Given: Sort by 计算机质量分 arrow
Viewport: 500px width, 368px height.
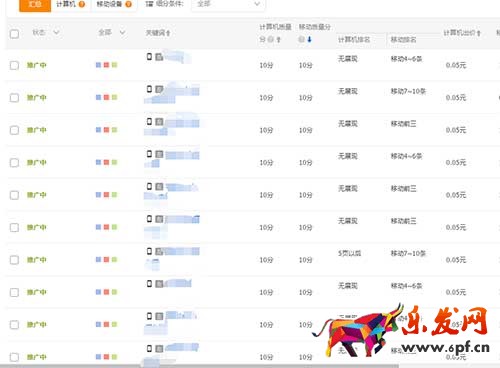Looking at the screenshot, I should click(278, 40).
